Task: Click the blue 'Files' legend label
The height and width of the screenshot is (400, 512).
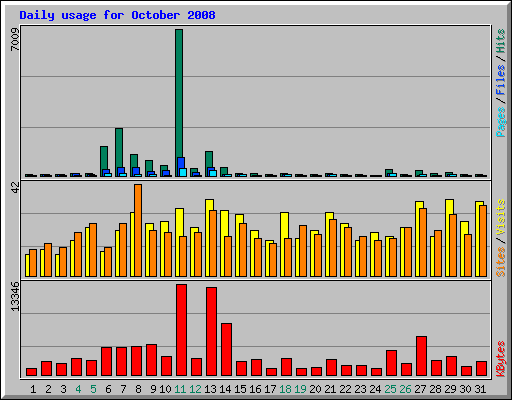Action: click(x=500, y=79)
